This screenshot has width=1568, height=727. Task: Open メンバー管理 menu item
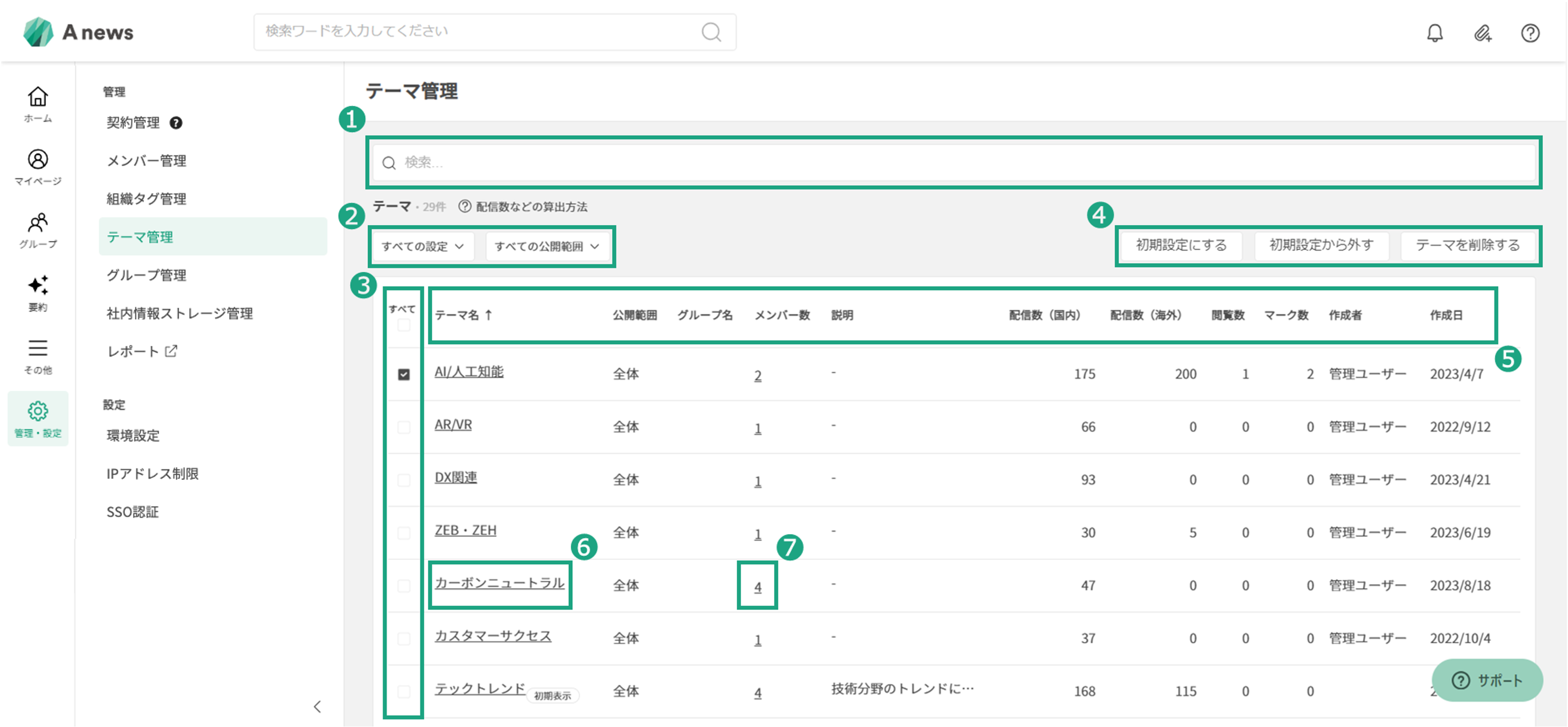coord(147,161)
